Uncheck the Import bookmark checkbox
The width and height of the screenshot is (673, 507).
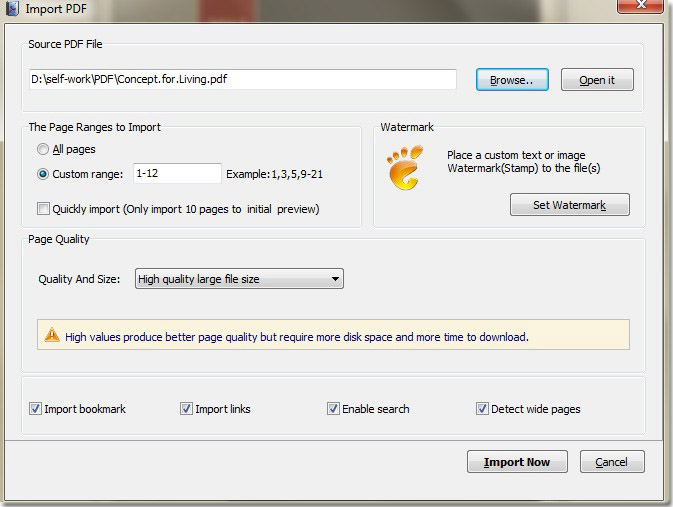tap(35, 409)
